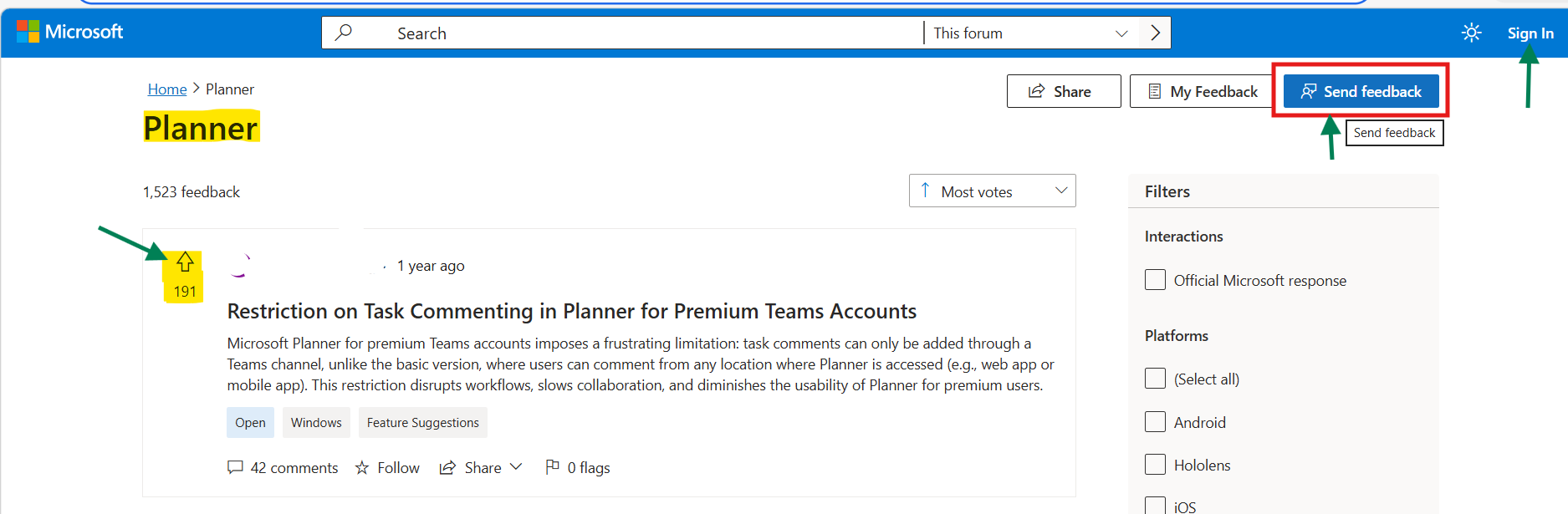Click the Windows tag on the post
This screenshot has width=1568, height=514.
(x=316, y=423)
